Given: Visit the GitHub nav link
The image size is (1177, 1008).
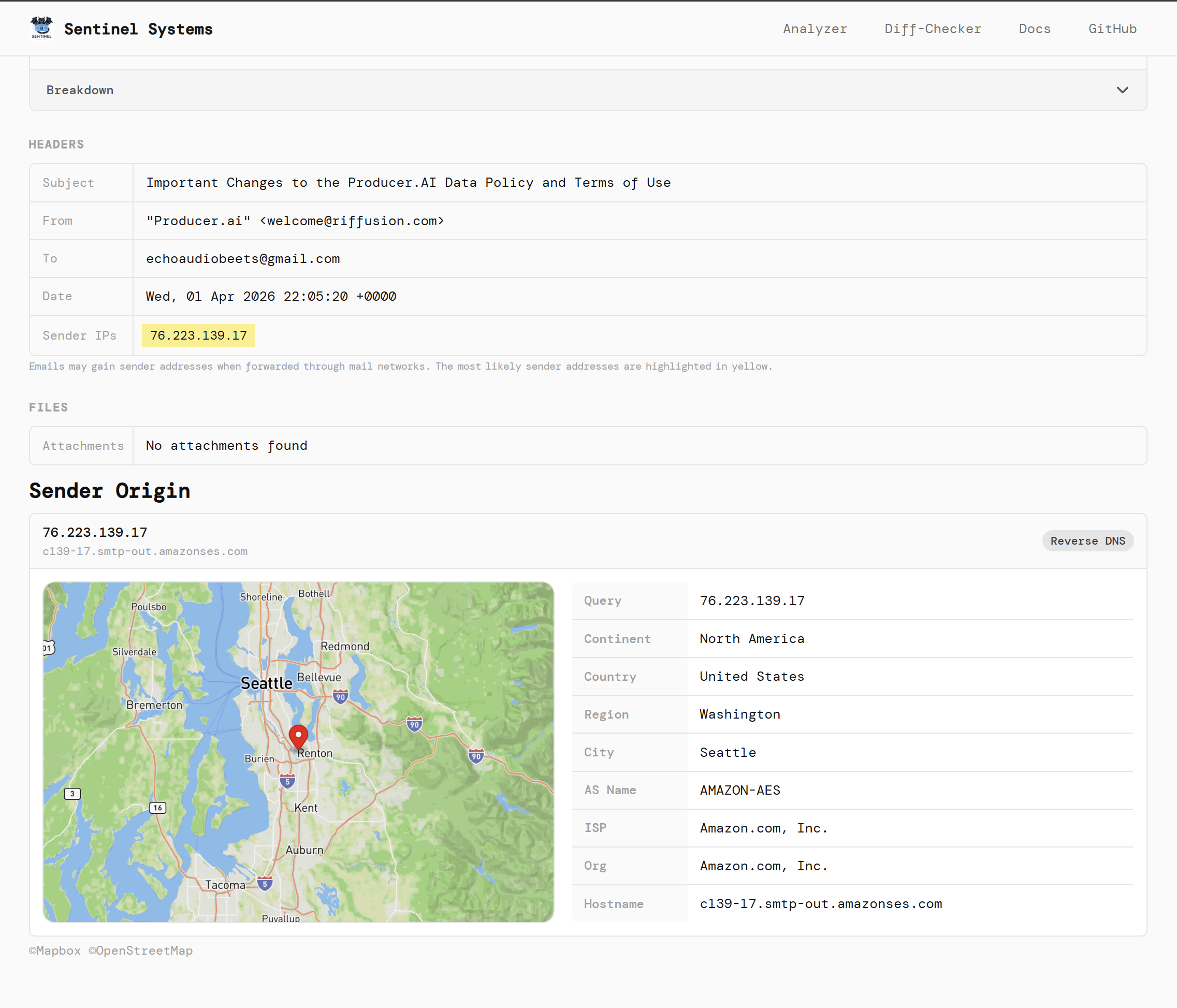Looking at the screenshot, I should click(1112, 29).
